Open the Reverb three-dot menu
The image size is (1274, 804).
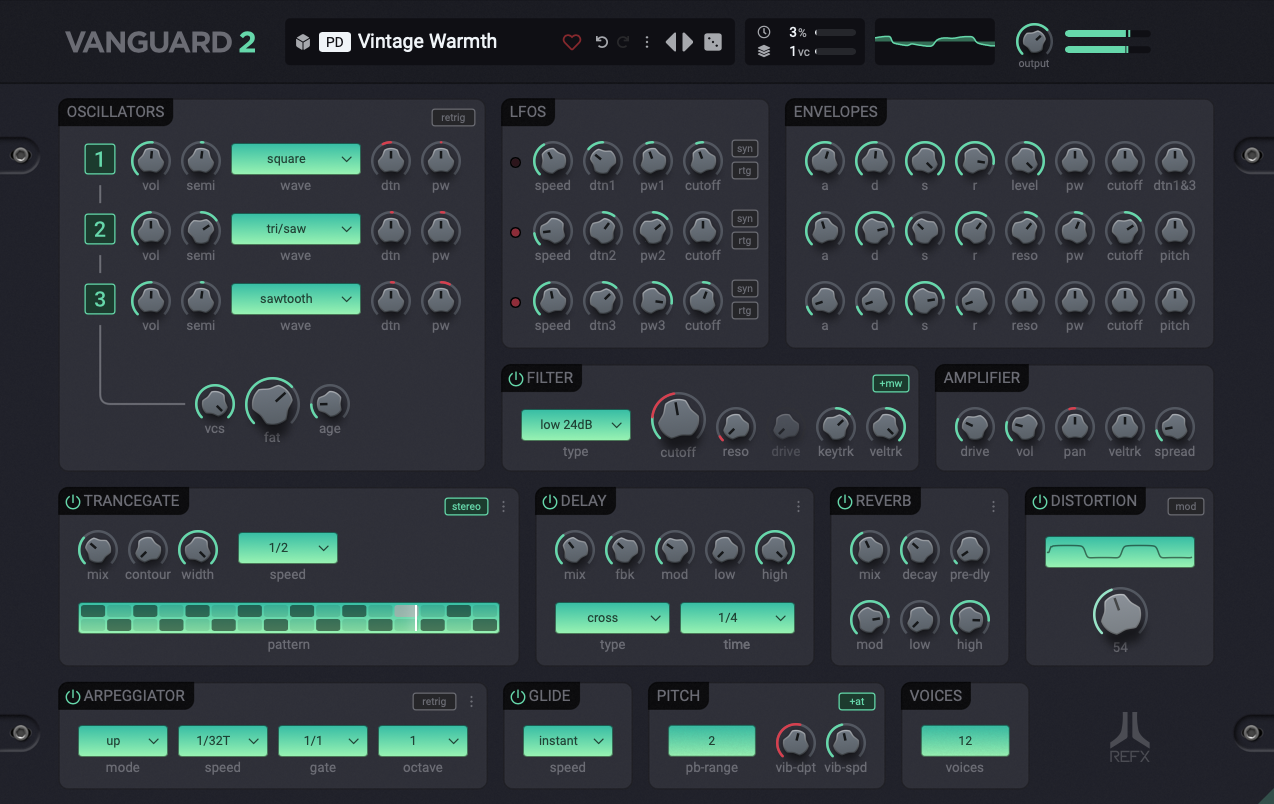point(993,507)
